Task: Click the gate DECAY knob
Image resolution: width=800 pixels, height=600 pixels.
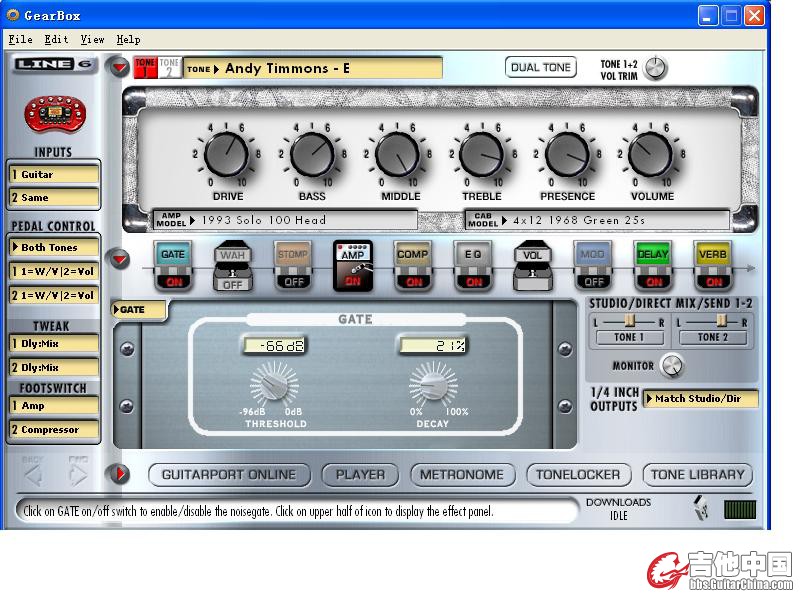Action: click(433, 385)
